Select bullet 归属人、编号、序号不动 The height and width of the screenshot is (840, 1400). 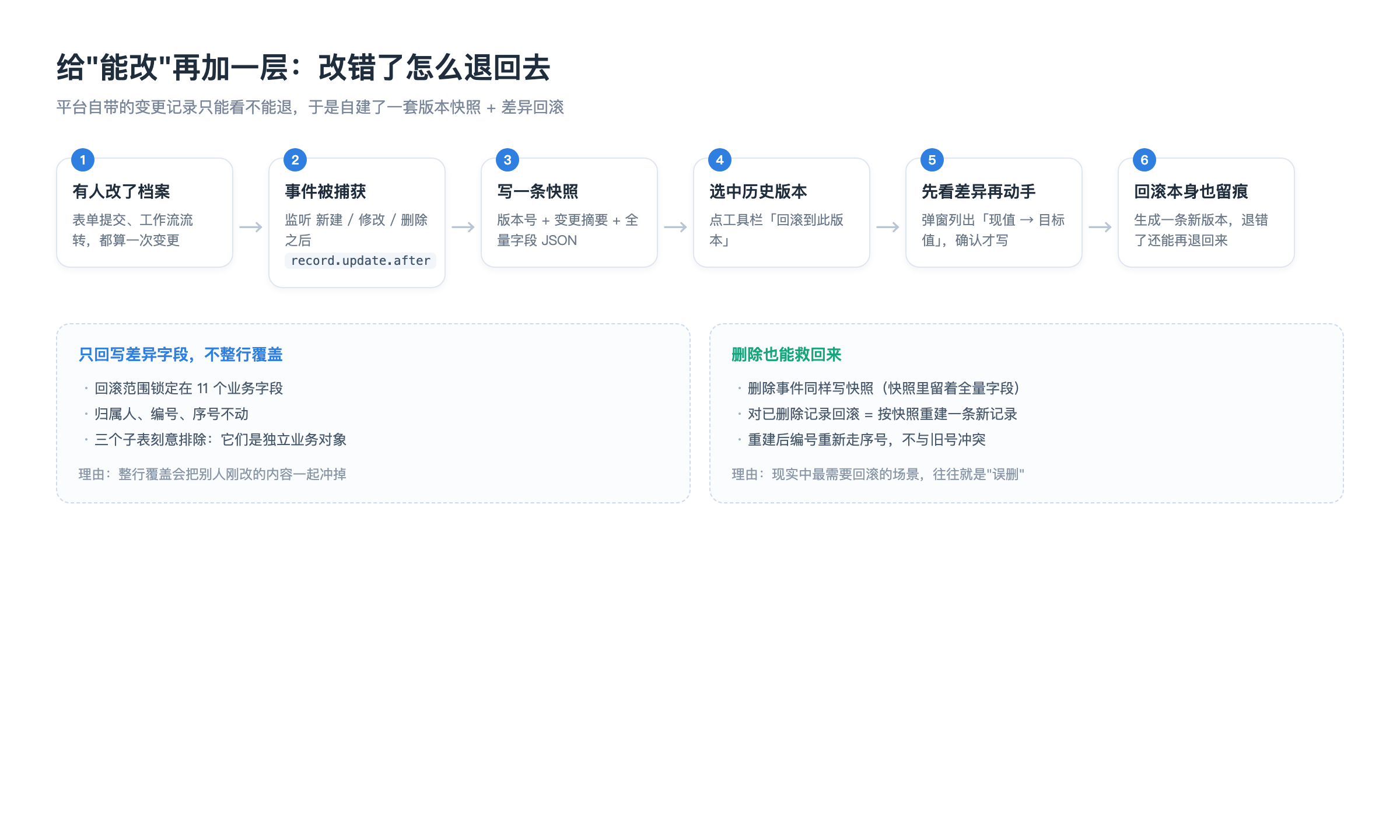click(171, 414)
